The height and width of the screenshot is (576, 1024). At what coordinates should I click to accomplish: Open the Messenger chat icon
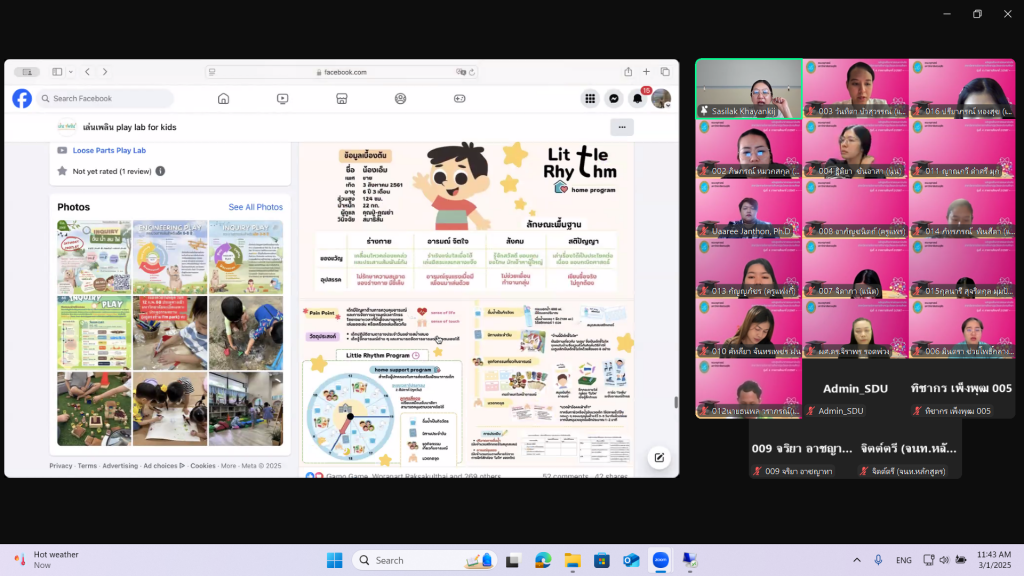[614, 99]
